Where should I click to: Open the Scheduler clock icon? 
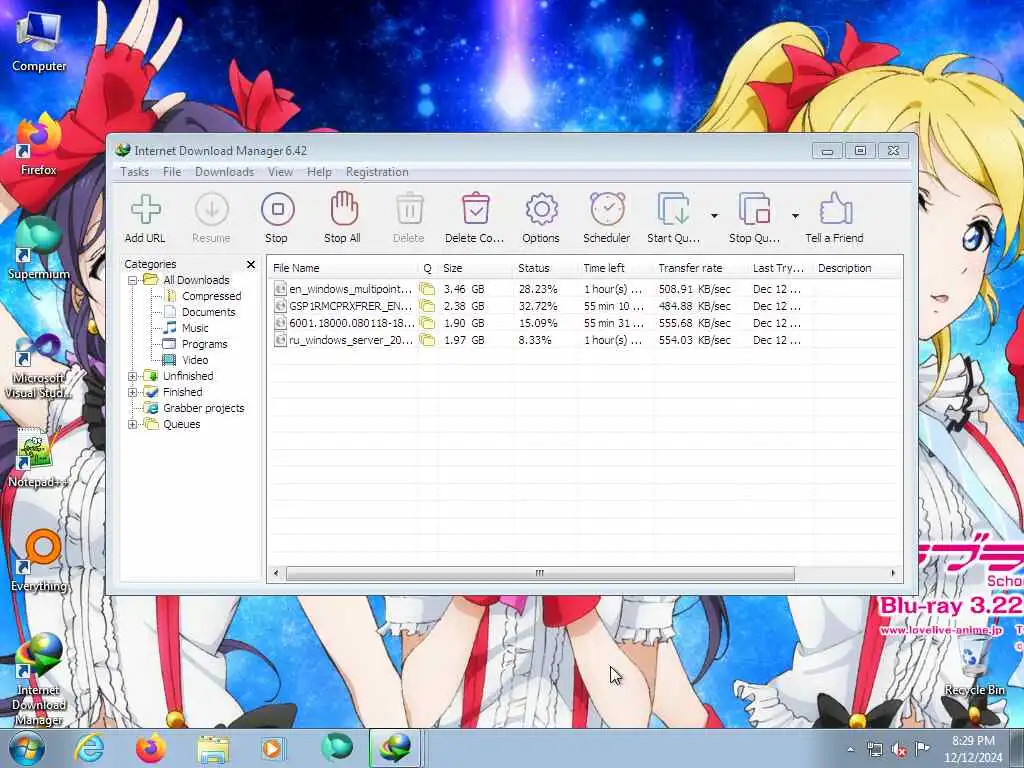[x=607, y=218]
